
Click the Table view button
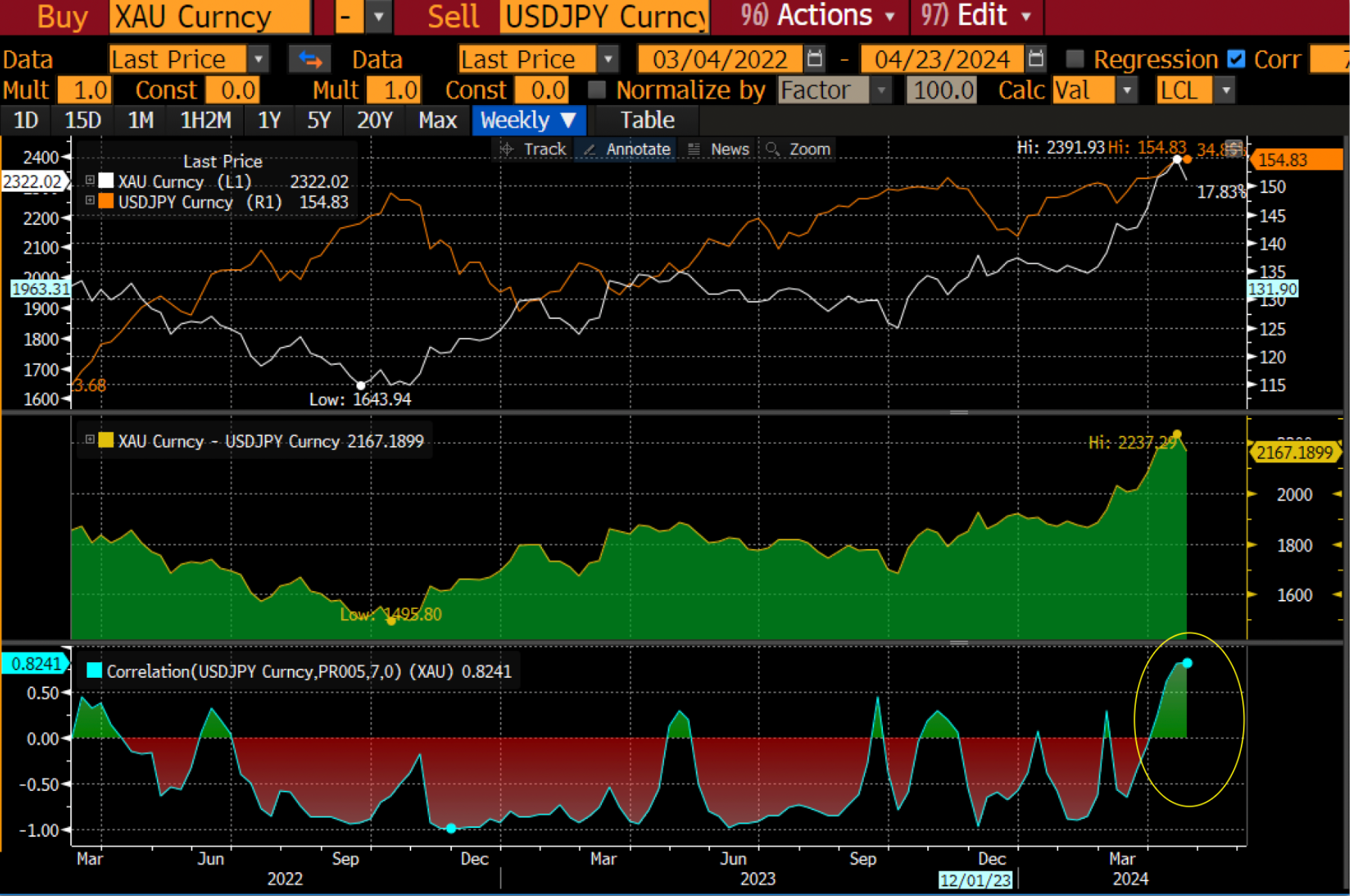(646, 121)
